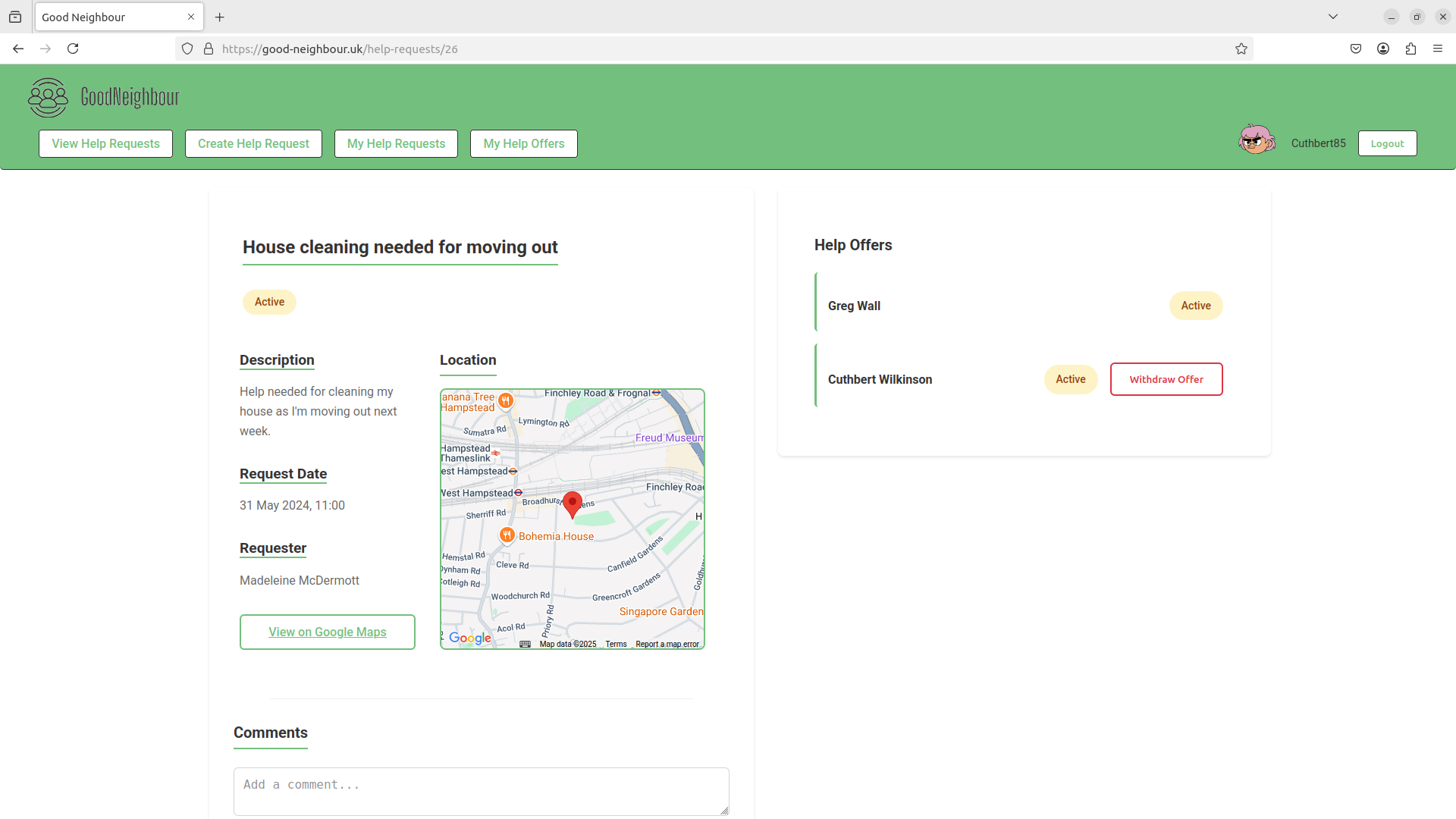1456x819 pixels.
Task: Click the Create Help Request navigation icon
Action: 253,143
